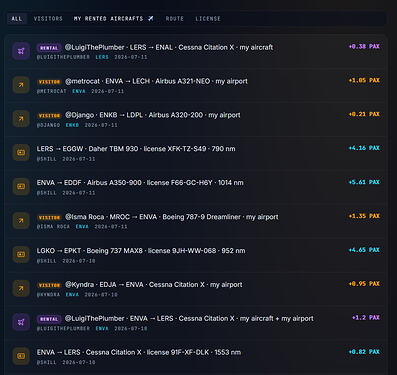Switch to the LICENSE tab
This screenshot has width=397, height=375.
[x=208, y=19]
